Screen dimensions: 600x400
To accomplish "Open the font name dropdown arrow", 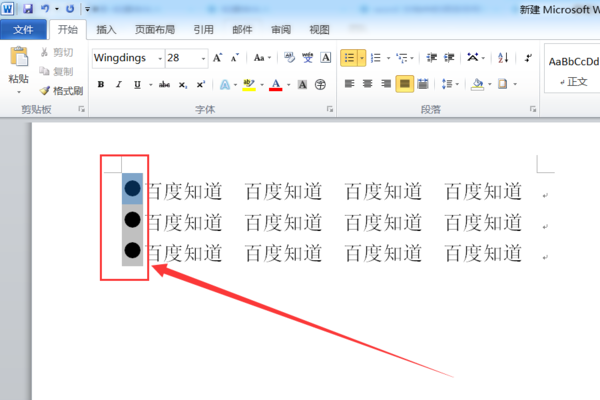I will coord(160,59).
